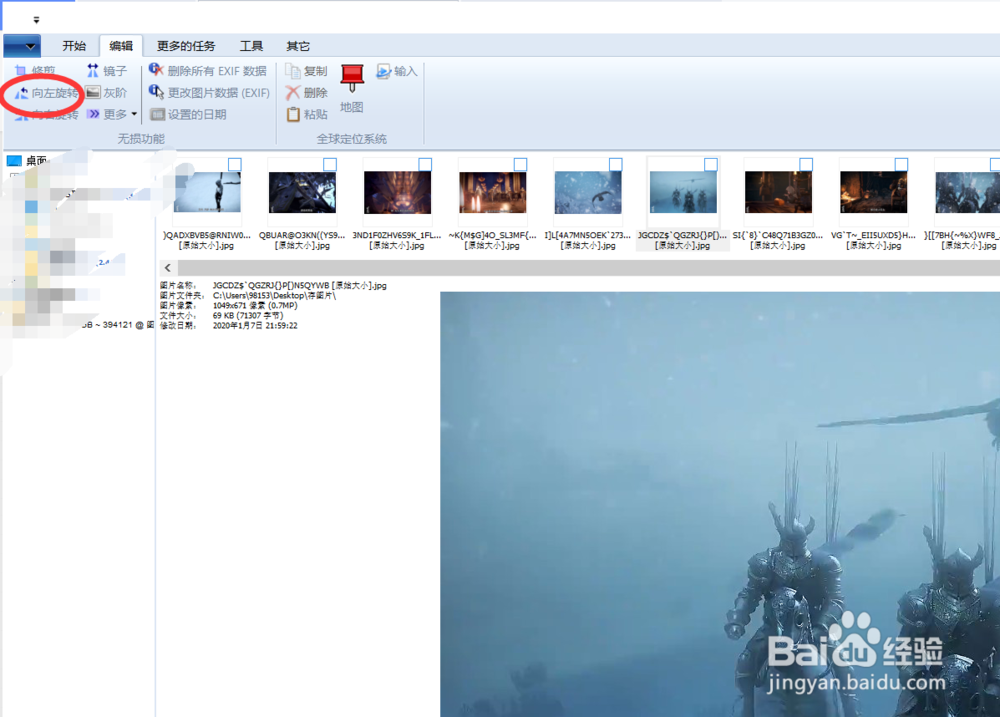1000x717 pixels.
Task: Select the )QADXBVB5@RNIW0 image thumbnail
Action: [x=207, y=192]
